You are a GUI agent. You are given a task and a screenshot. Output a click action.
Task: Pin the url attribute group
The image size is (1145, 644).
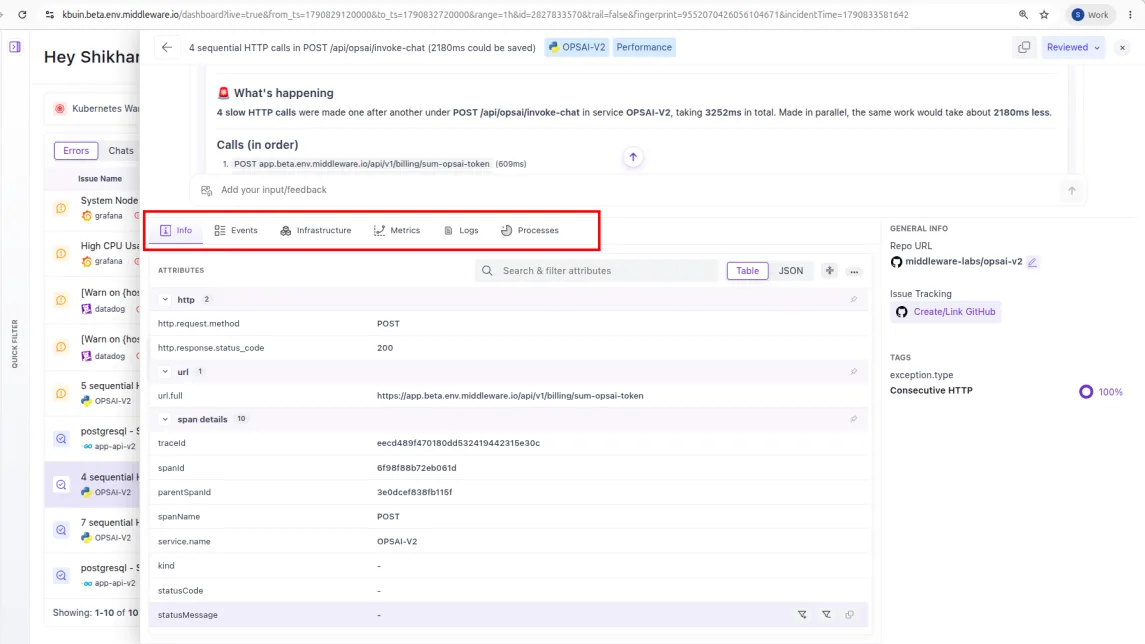[854, 372]
